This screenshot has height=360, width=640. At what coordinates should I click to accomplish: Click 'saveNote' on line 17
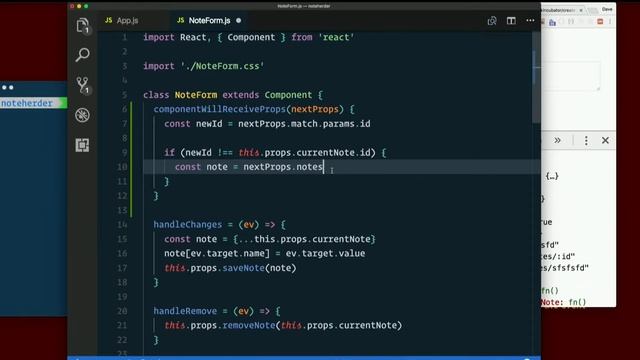(243, 268)
